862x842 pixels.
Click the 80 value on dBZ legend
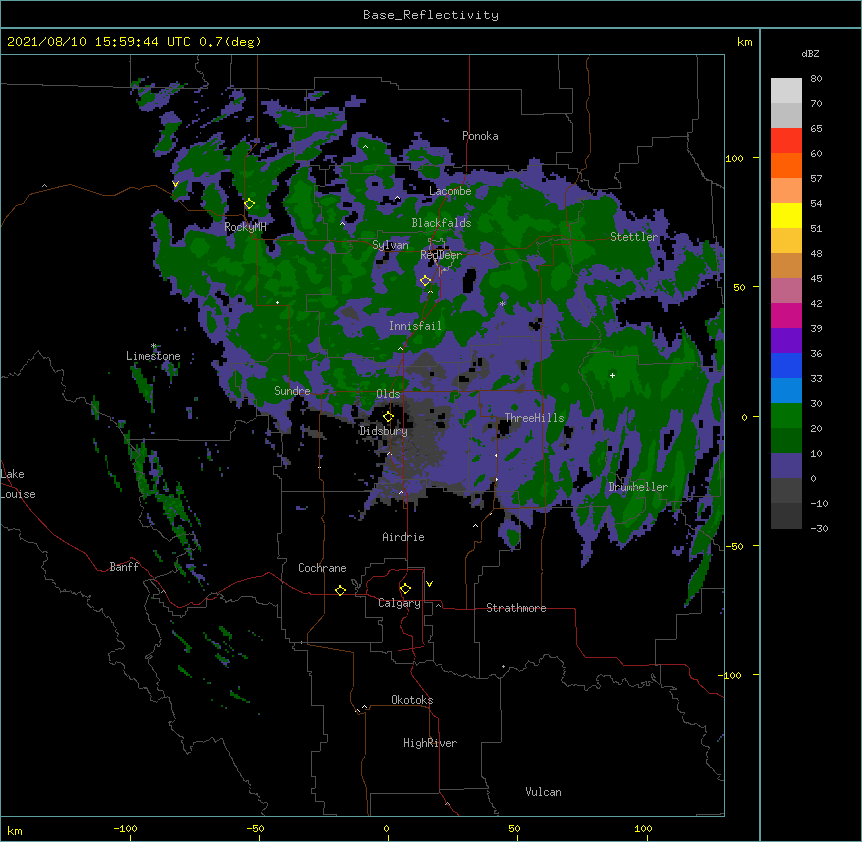816,79
